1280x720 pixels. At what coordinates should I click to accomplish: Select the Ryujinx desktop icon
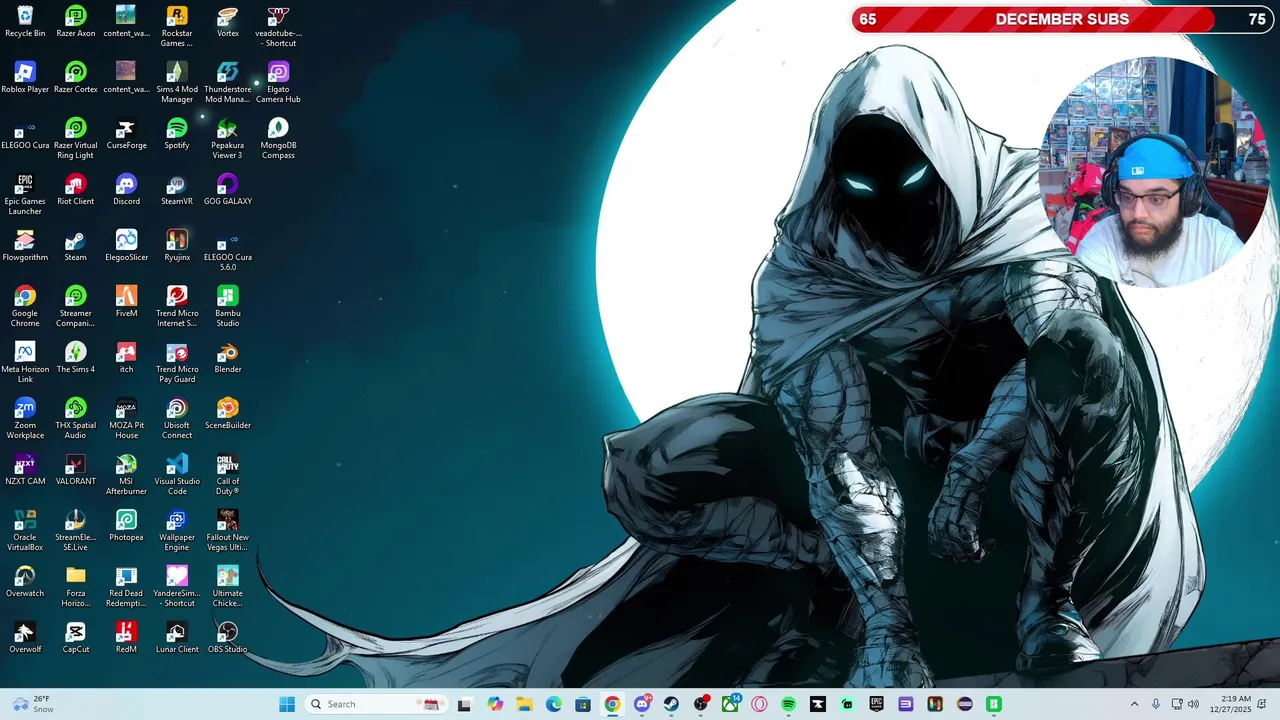coord(177,246)
